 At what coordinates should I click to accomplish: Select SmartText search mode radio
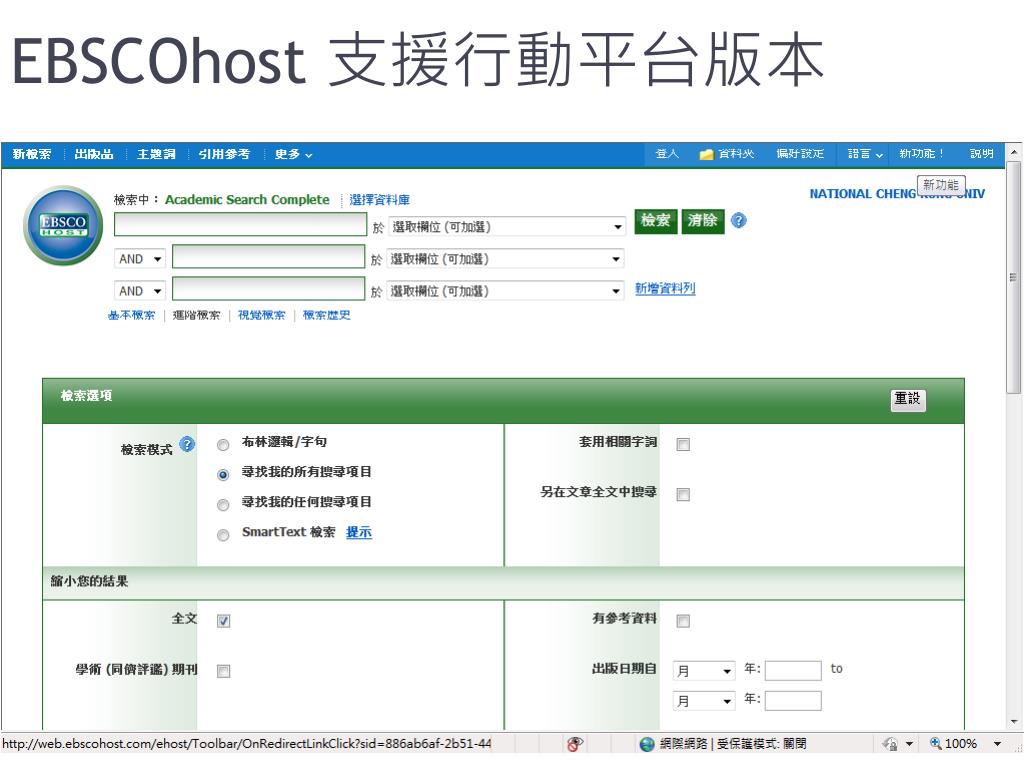pos(223,535)
